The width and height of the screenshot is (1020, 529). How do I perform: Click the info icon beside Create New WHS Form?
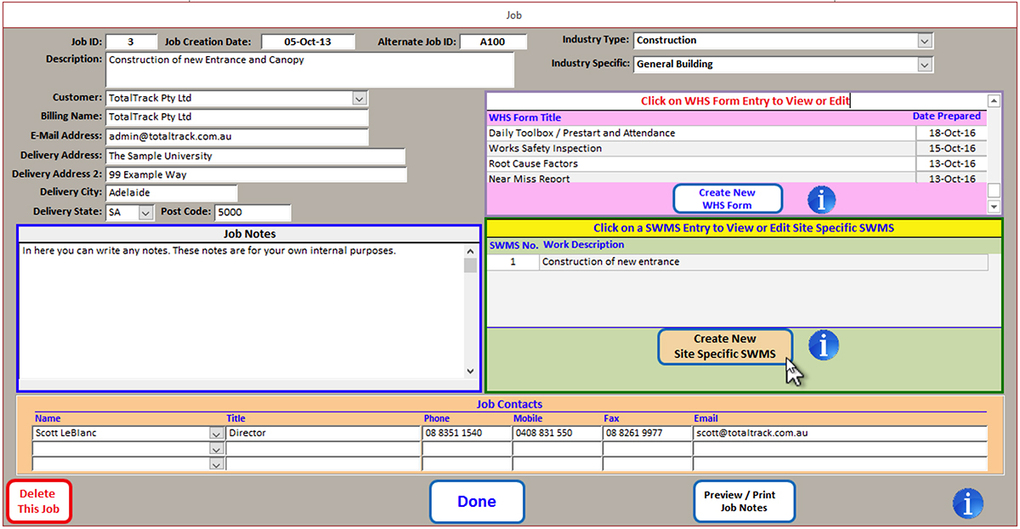[821, 199]
